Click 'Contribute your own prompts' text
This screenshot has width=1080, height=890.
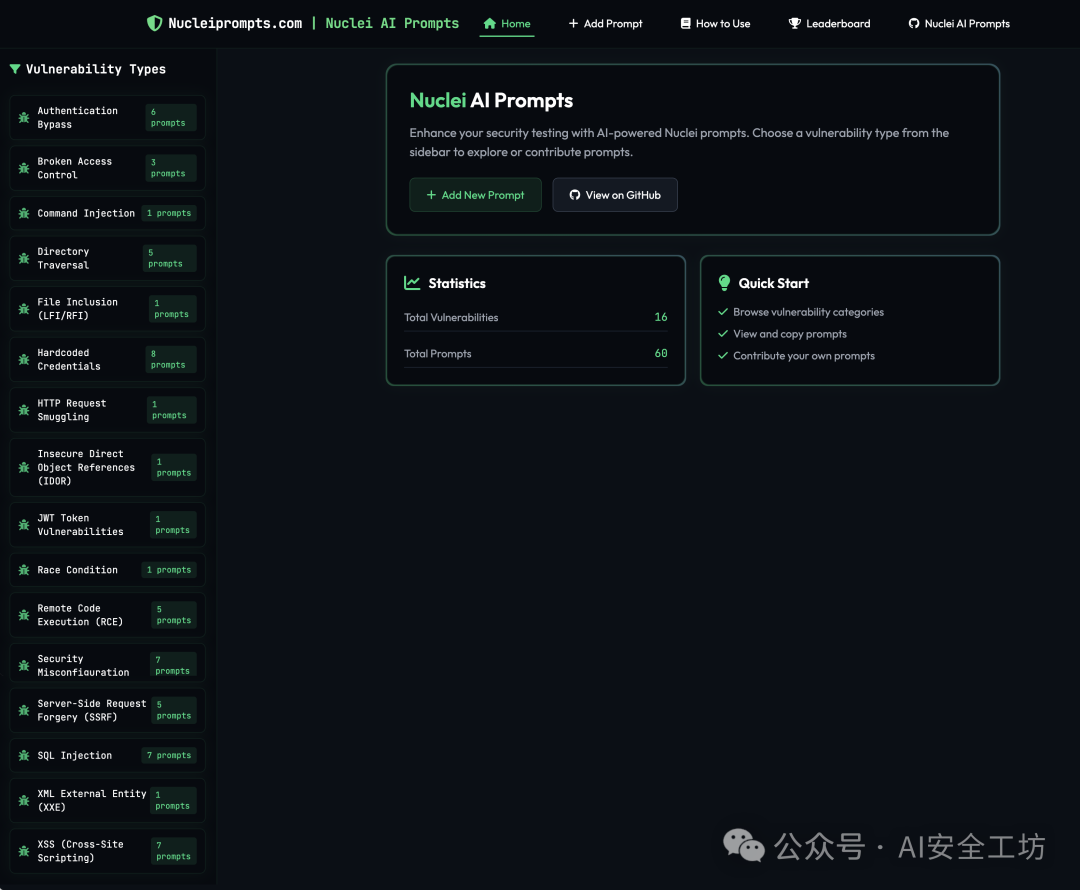[x=804, y=356]
